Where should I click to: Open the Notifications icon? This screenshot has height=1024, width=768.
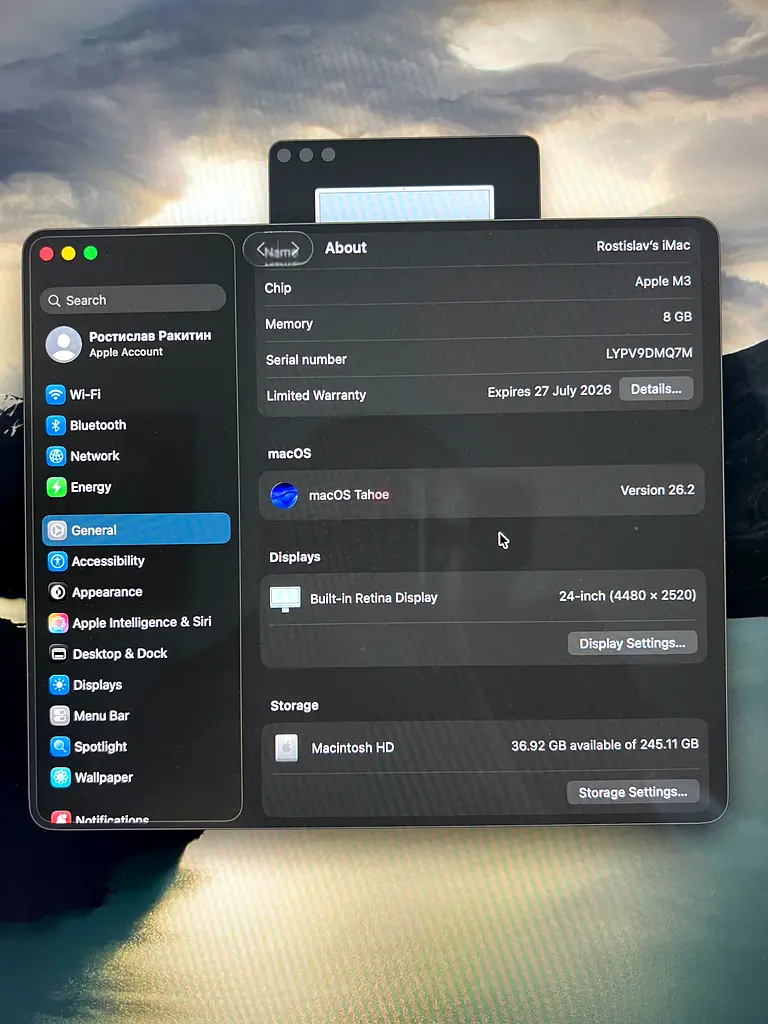61,817
